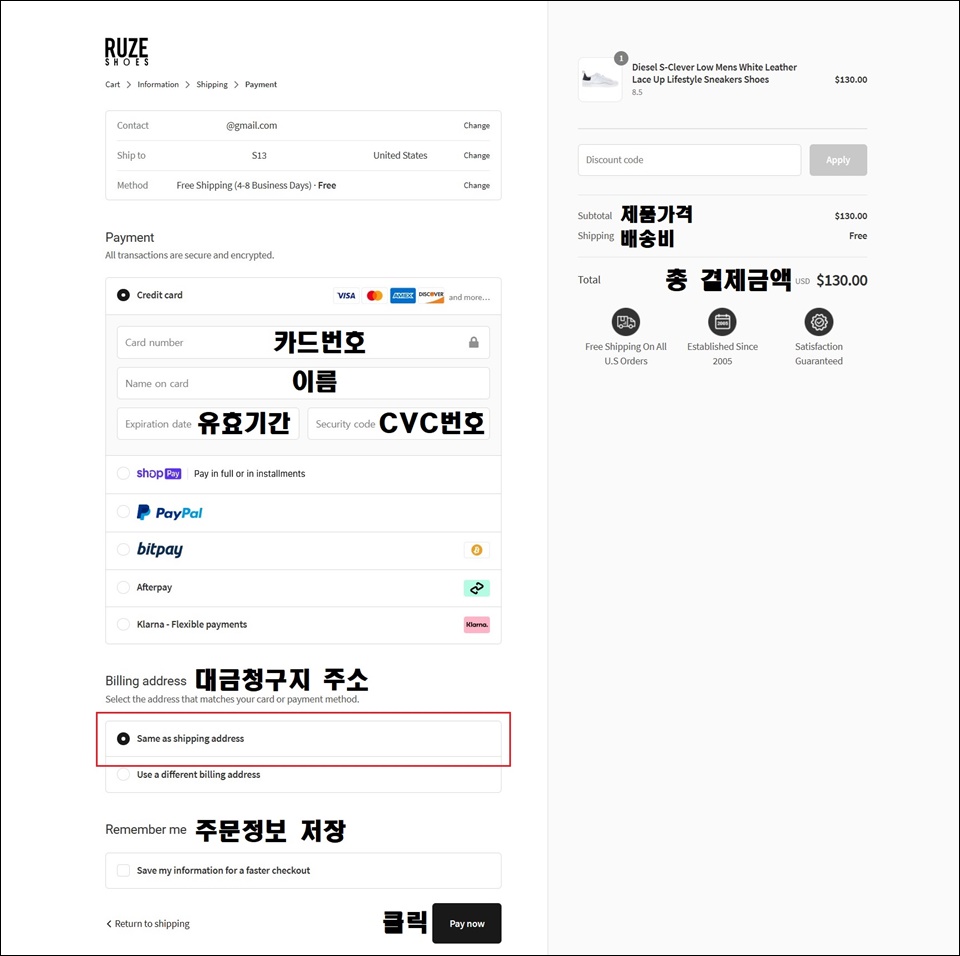The image size is (960, 956).
Task: Click the Mastercard icon
Action: click(375, 296)
